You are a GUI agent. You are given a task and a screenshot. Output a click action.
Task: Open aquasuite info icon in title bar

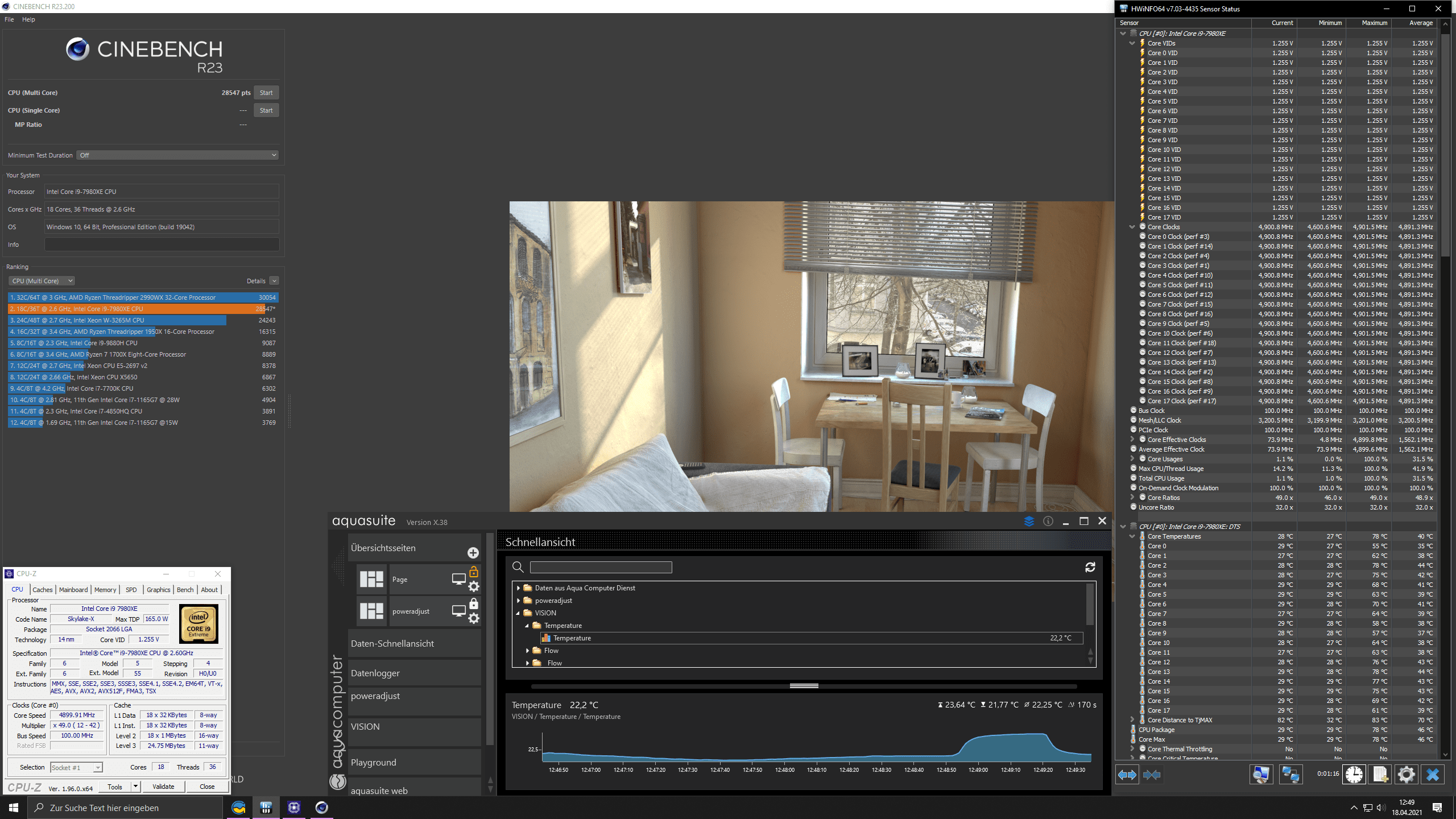coord(1048,521)
